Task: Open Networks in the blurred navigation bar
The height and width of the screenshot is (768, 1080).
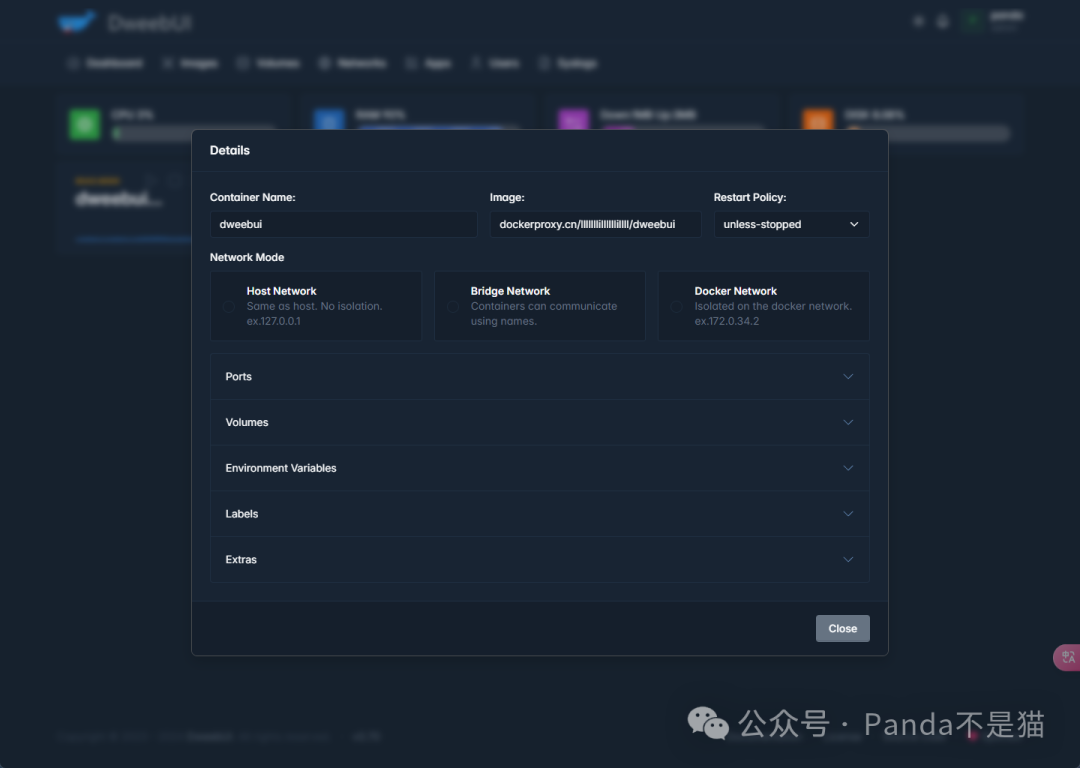Action: coord(353,63)
